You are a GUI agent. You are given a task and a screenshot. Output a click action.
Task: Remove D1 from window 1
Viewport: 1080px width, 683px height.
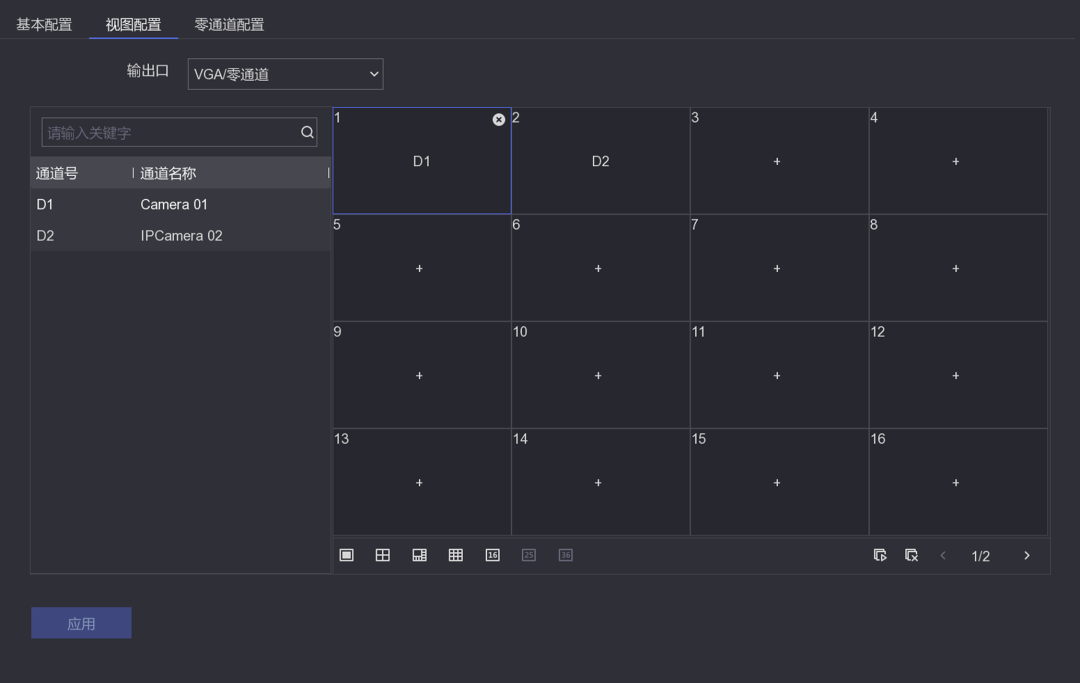(499, 120)
